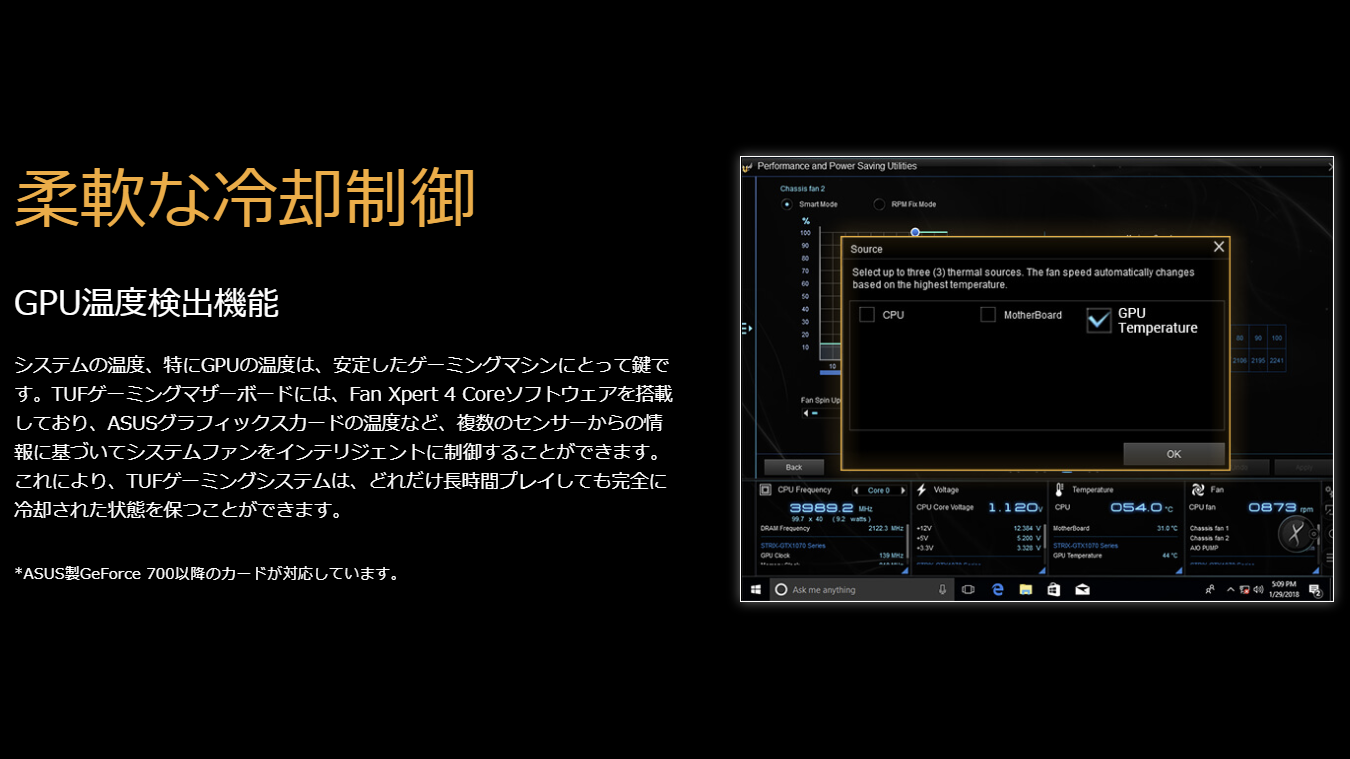Open Mail from the taskbar

1082,590
